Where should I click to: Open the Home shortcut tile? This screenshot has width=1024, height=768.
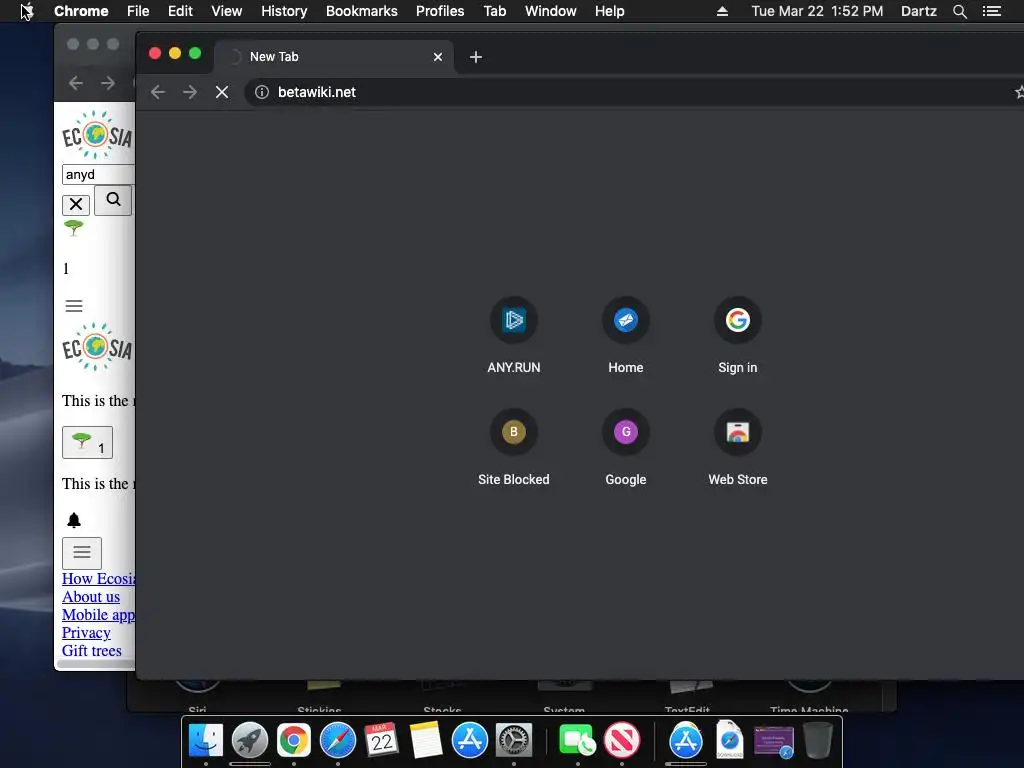tap(626, 336)
